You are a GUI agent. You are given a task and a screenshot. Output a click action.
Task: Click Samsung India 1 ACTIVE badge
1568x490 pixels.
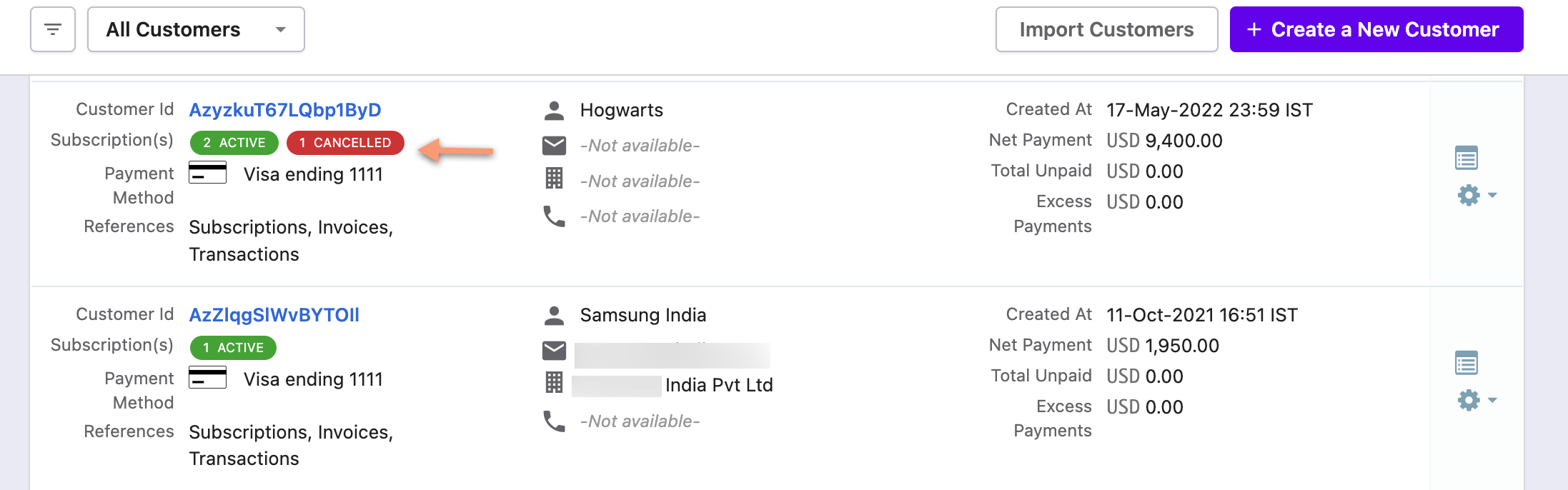click(x=233, y=348)
